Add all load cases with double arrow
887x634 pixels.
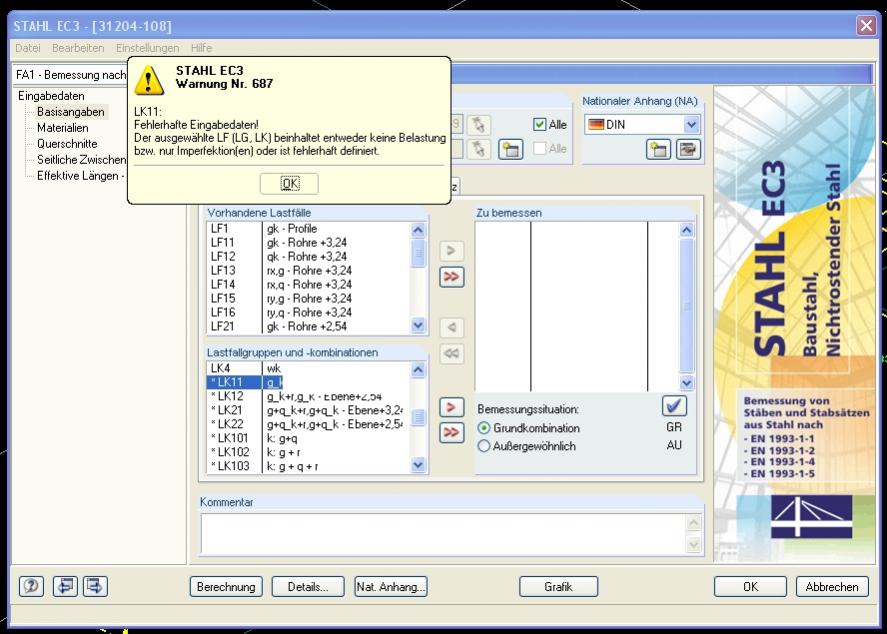451,277
